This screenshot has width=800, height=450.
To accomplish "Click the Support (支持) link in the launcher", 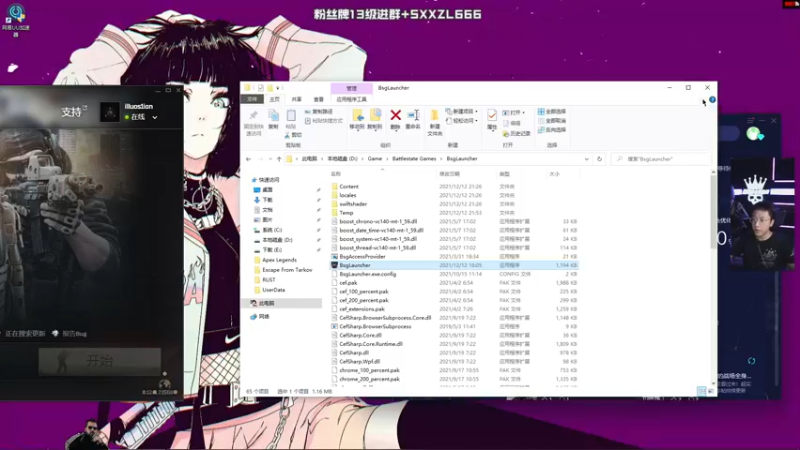I will click(x=72, y=112).
